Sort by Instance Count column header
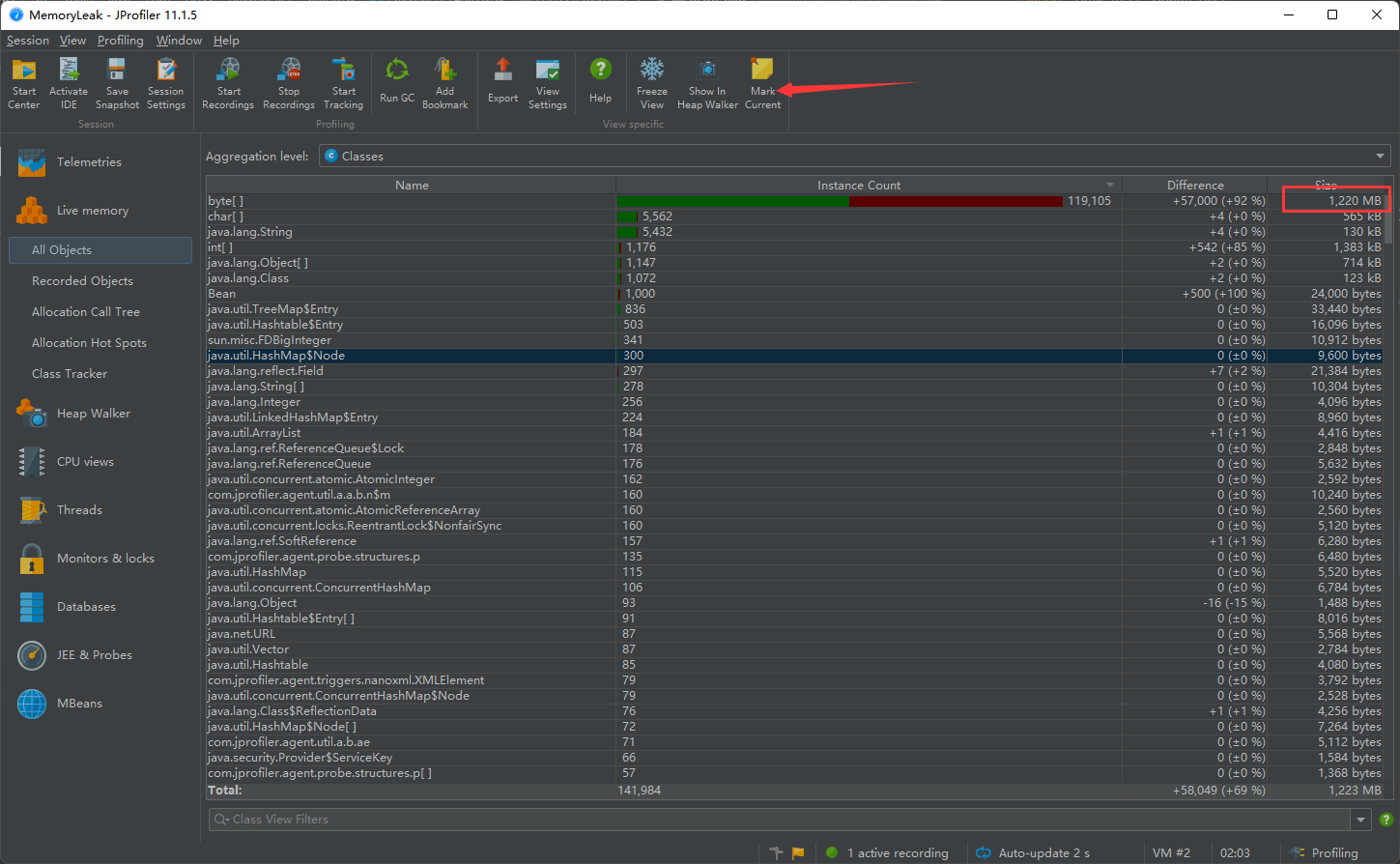 [869, 185]
